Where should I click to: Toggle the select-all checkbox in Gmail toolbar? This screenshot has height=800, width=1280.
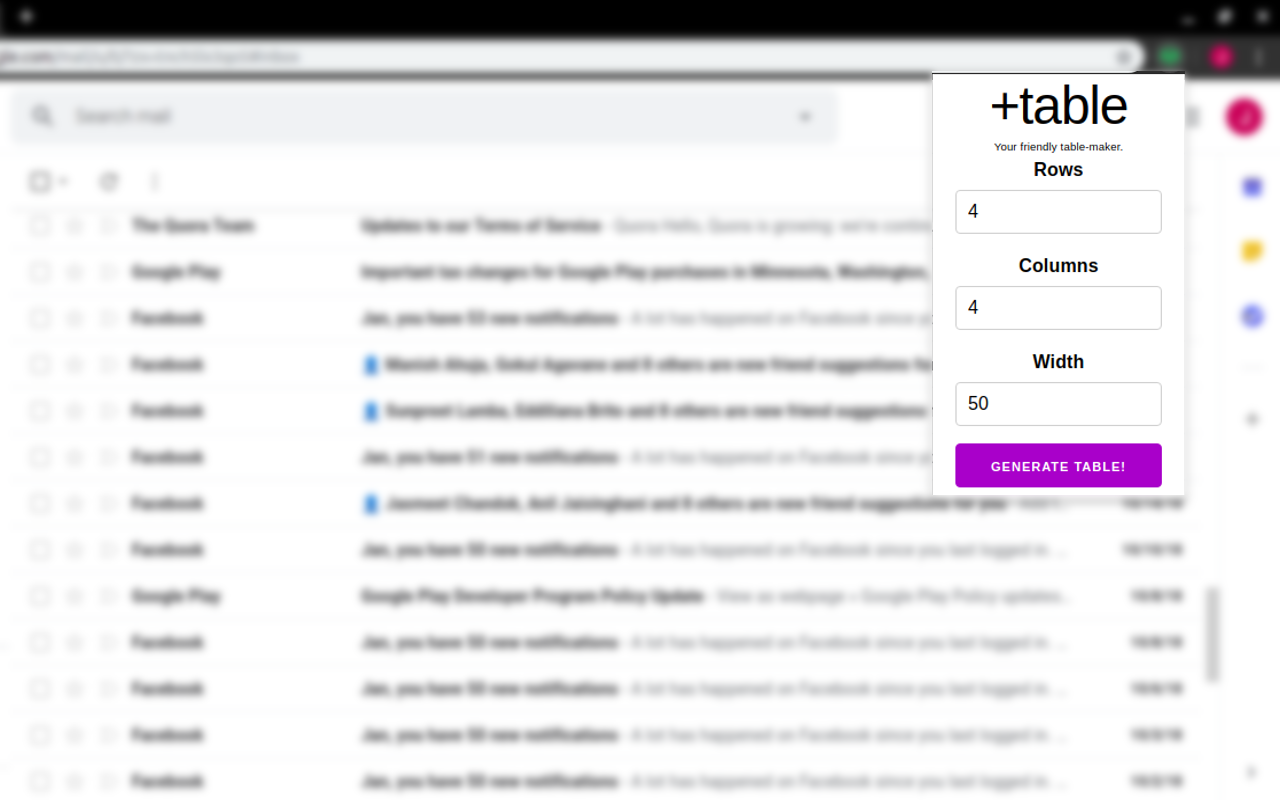click(x=39, y=182)
